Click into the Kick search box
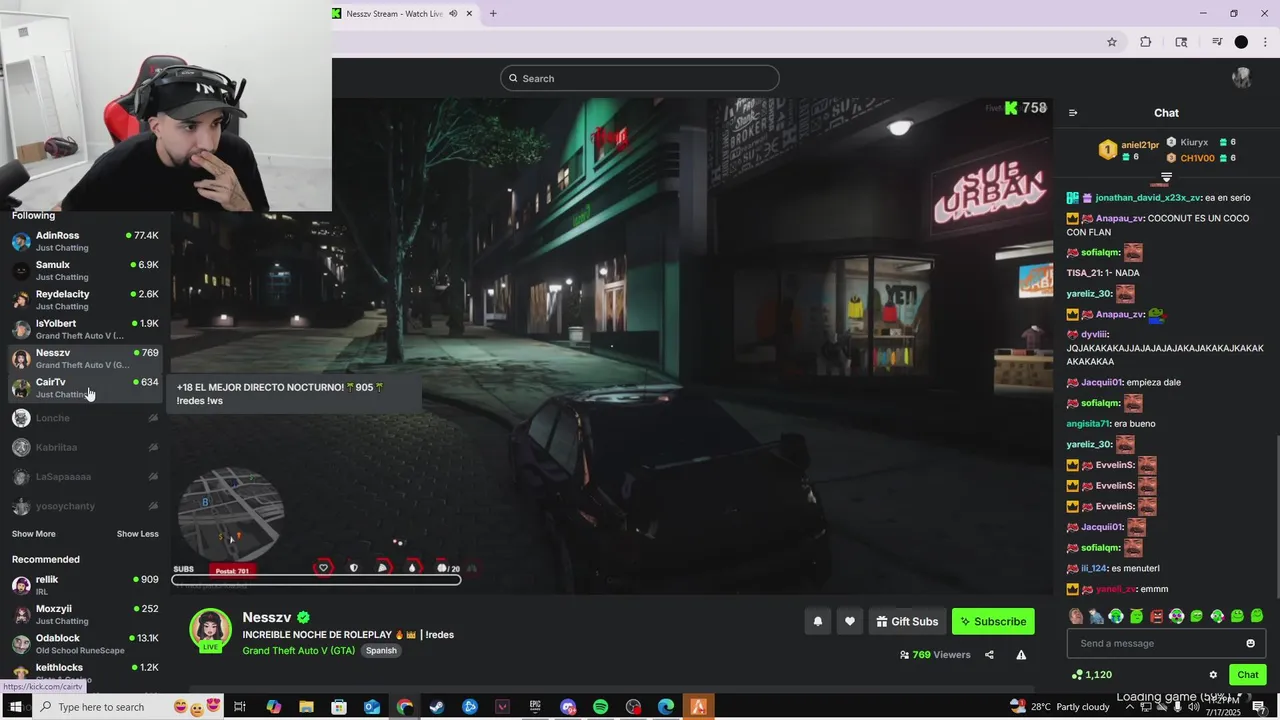 pyautogui.click(x=640, y=78)
